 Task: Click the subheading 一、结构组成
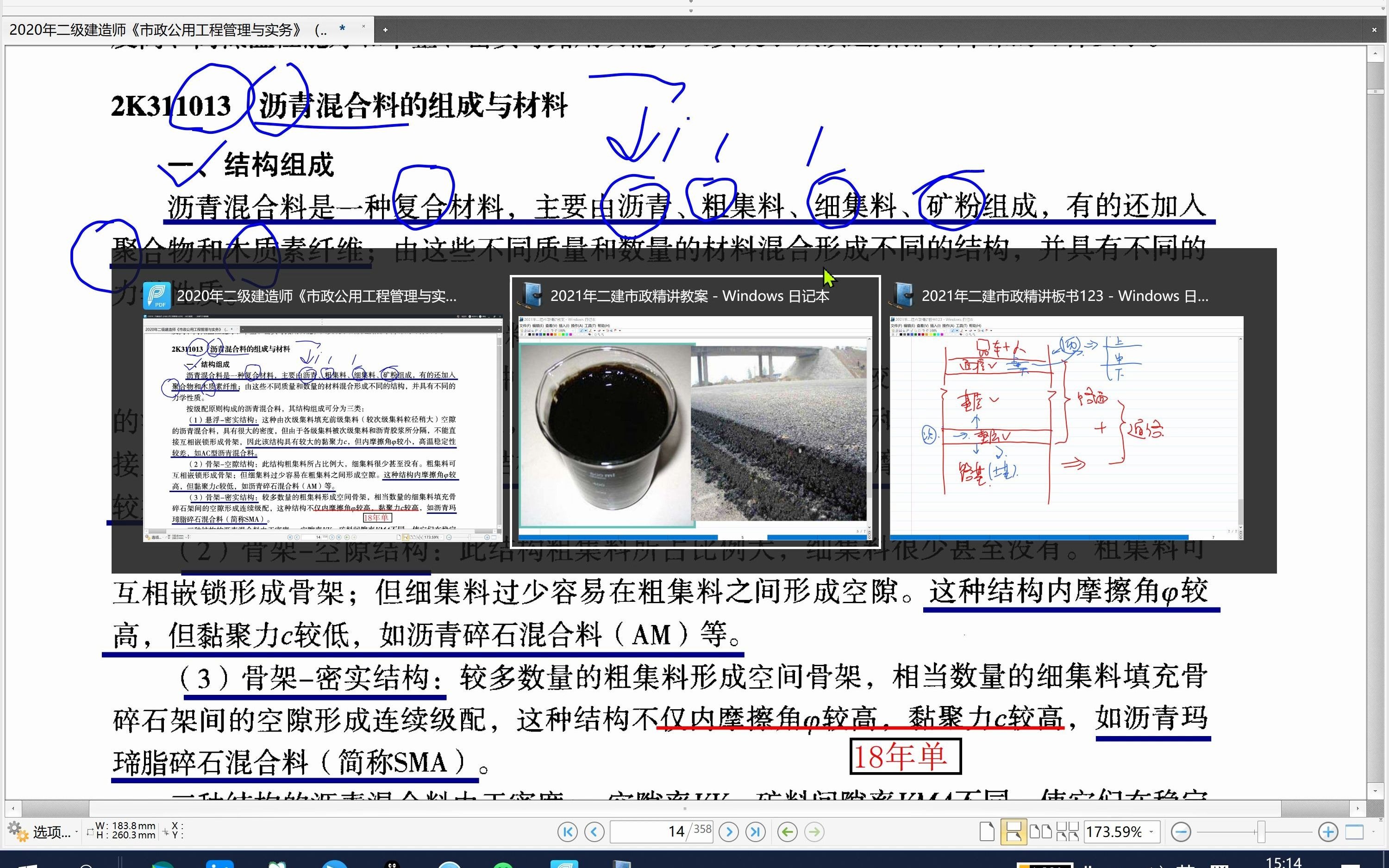point(250,165)
